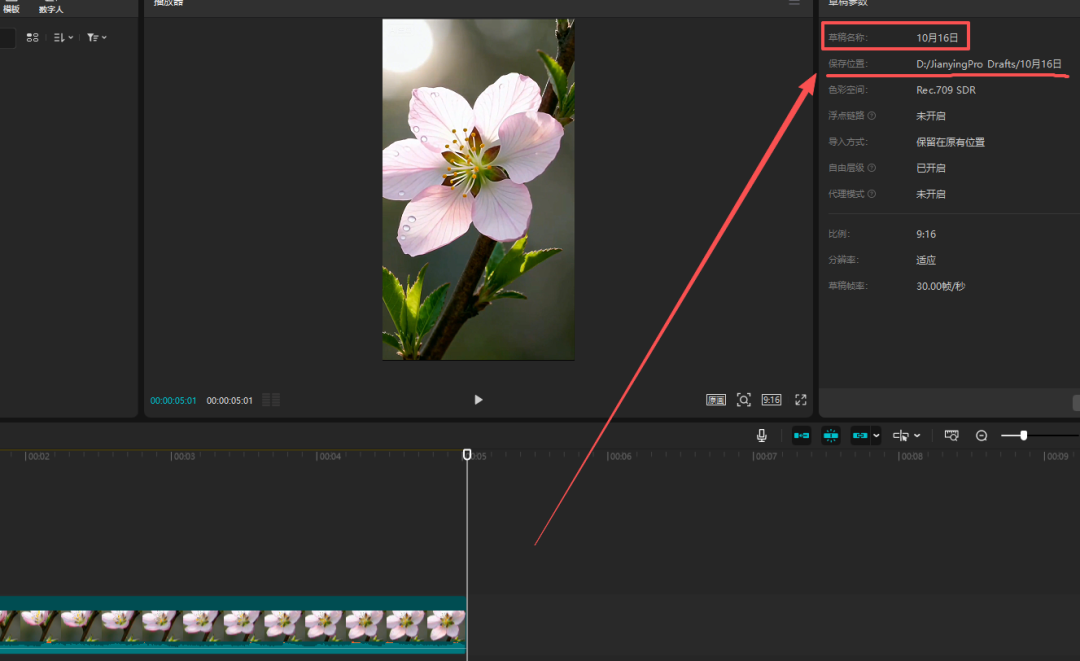
Task: Open the media sort order dropdown
Action: pos(63,37)
